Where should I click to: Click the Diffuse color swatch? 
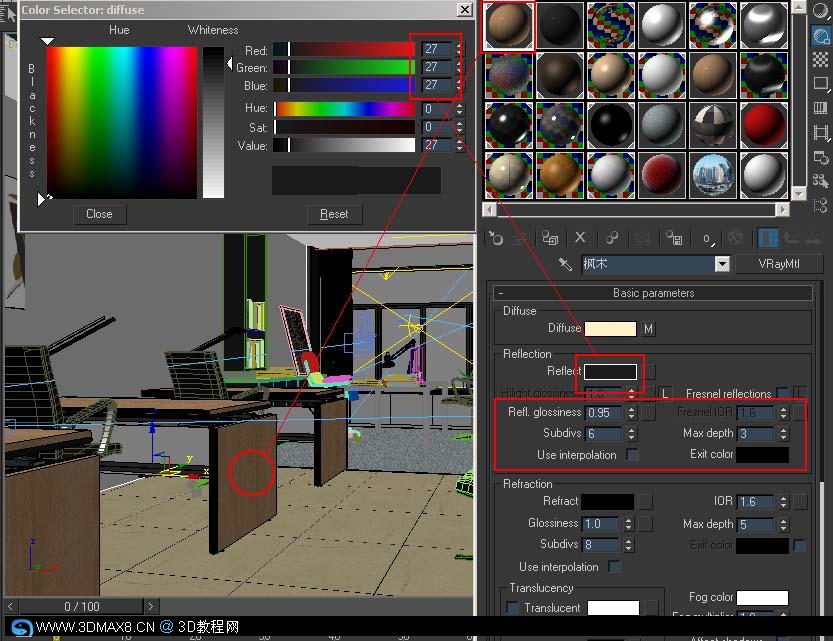click(x=610, y=329)
